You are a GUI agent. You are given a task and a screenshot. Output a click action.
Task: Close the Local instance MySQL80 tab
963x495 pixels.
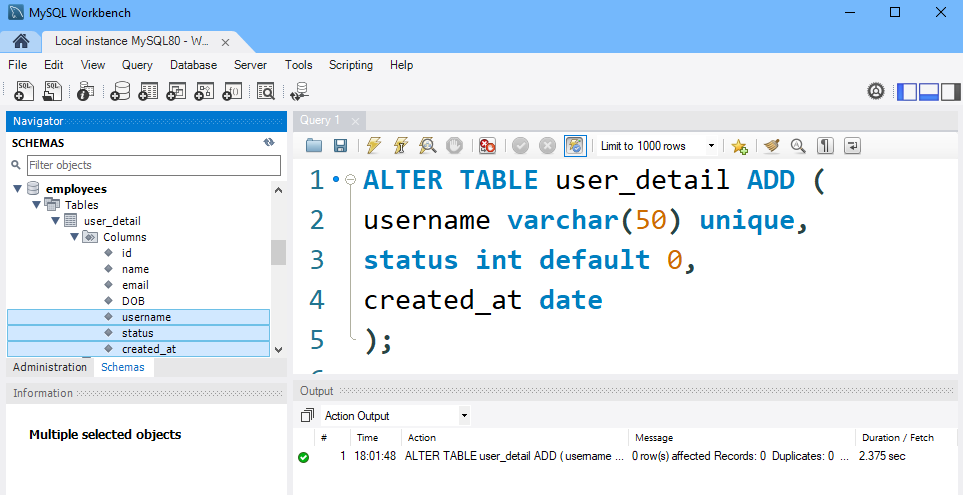[225, 42]
